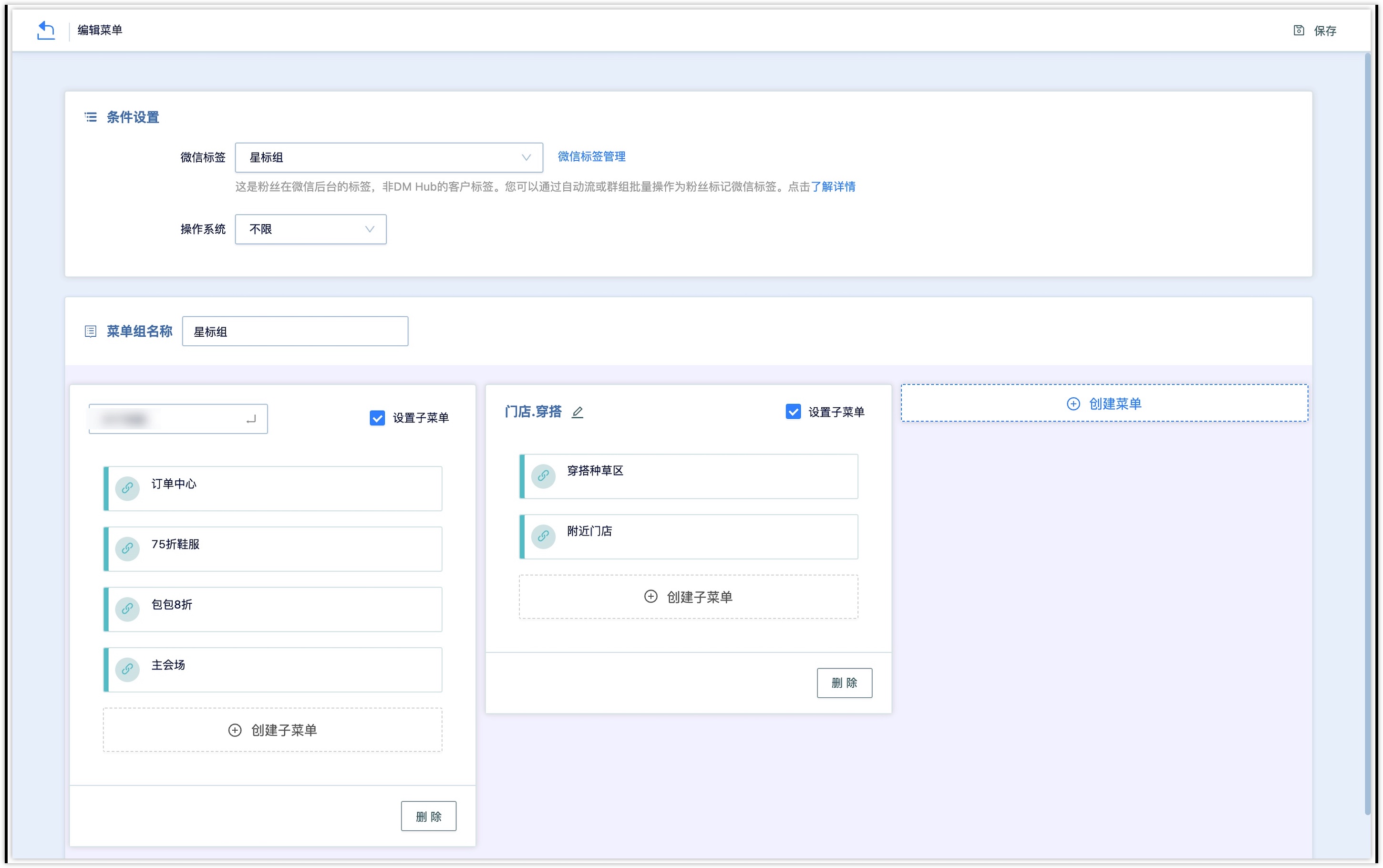Click the vertical scrollbar on the right

pyautogui.click(x=1368, y=434)
